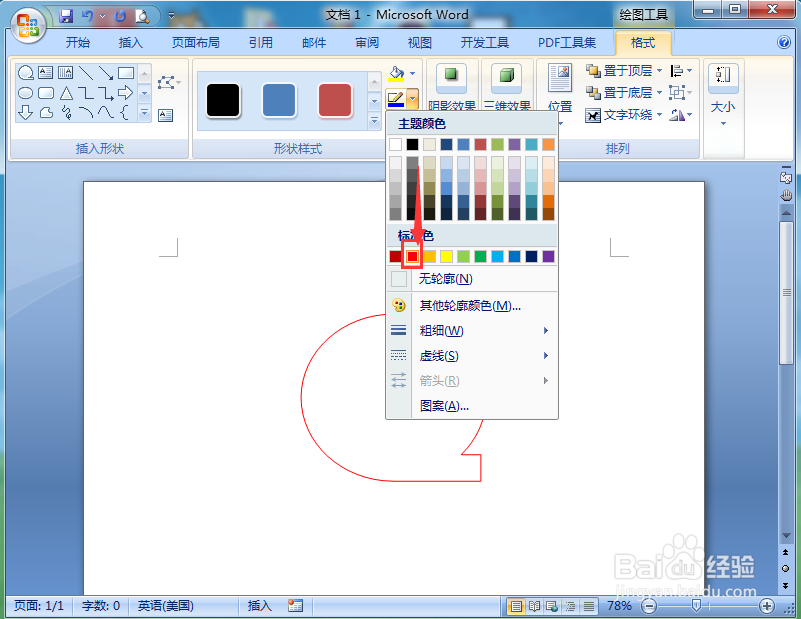Select the down block arrow shape
The image size is (801, 619).
tap(26, 112)
